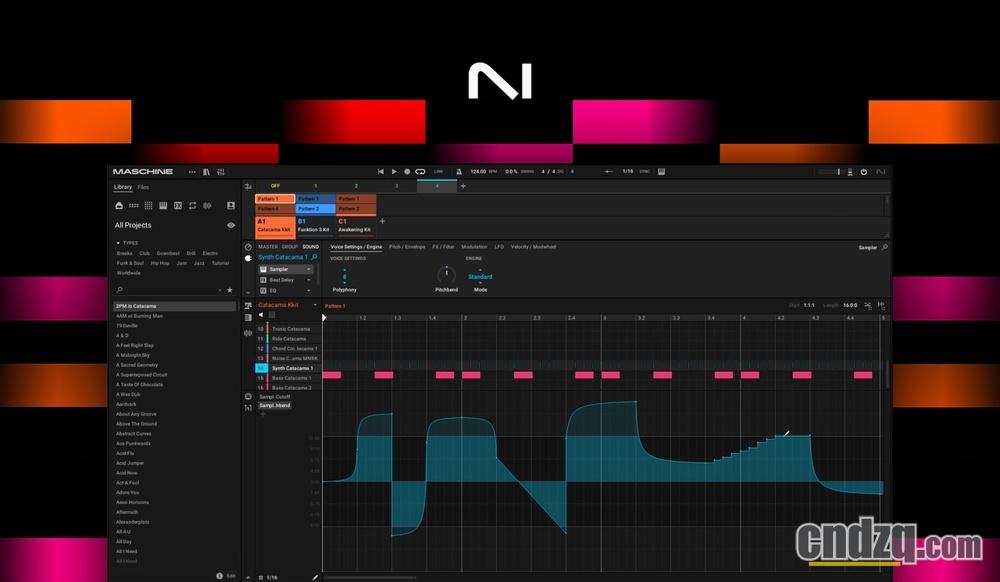Open the search magnifier next to Sampler label
Viewport: 1000px width, 582px height.
(885, 247)
